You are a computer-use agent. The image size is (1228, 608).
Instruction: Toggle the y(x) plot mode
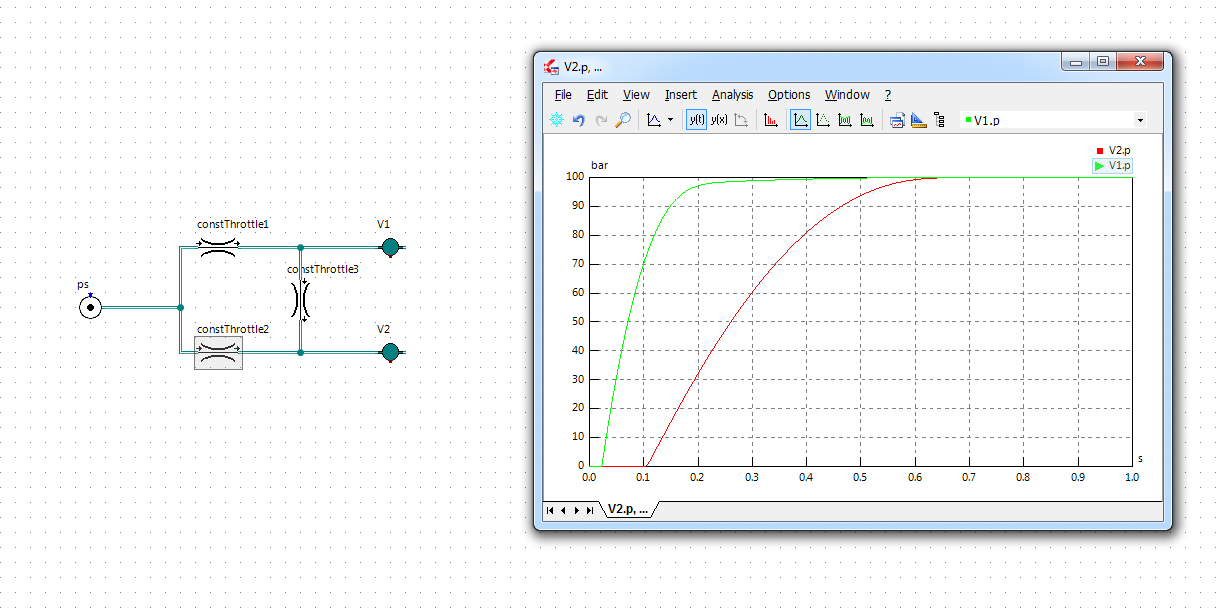click(x=719, y=120)
